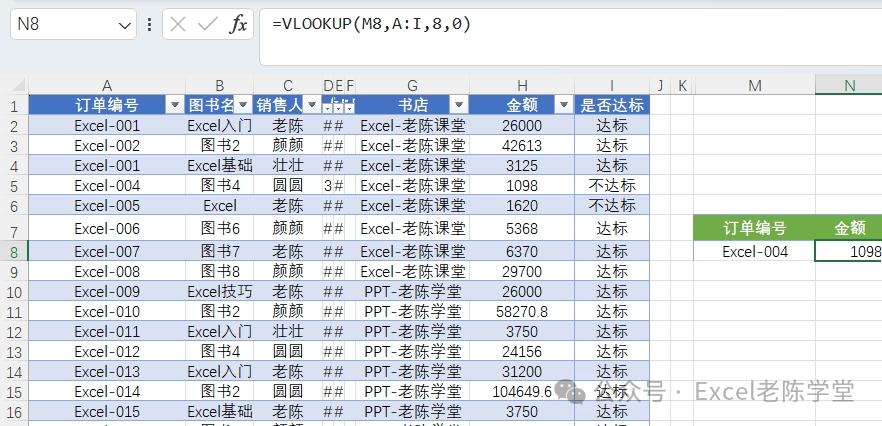Click 书店 cell in row 10 PPT-老陈学堂
Viewport: 882px width, 426px height.
tap(412, 292)
